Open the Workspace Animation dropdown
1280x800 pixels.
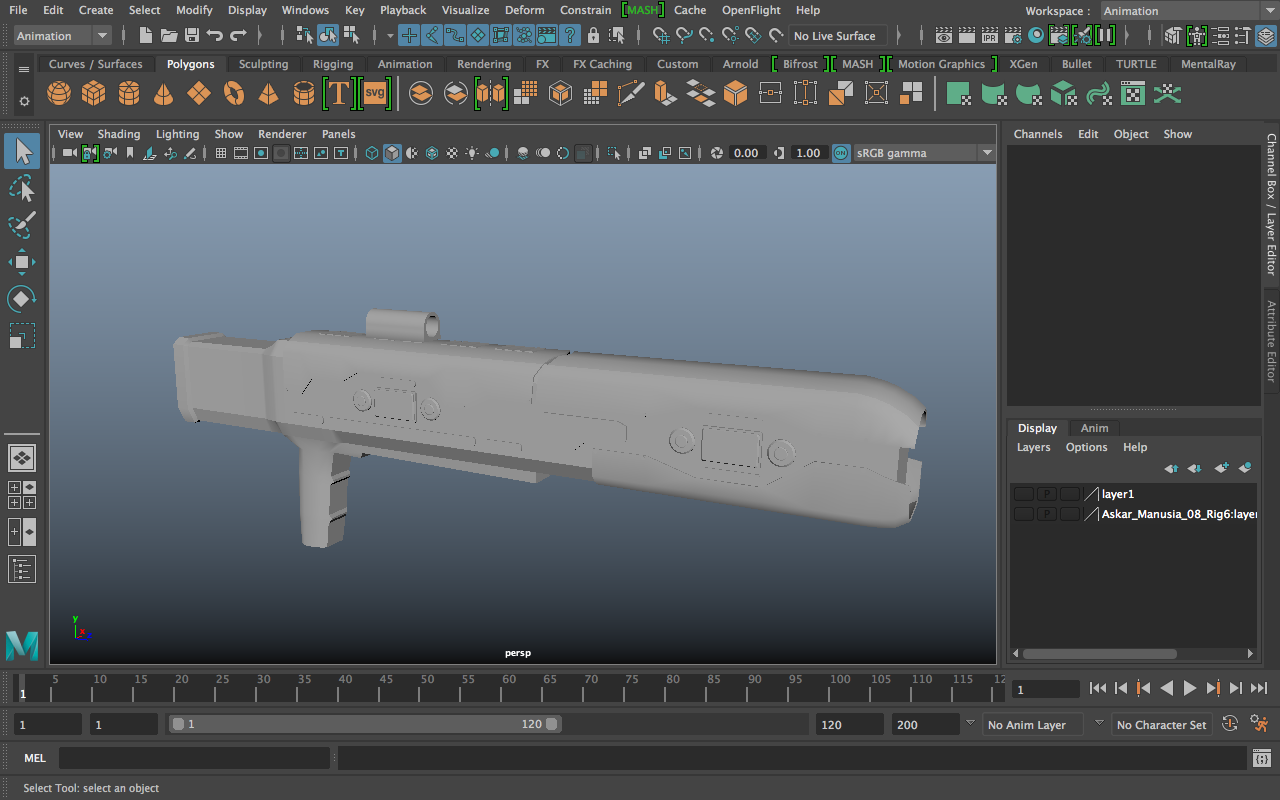tap(1189, 11)
